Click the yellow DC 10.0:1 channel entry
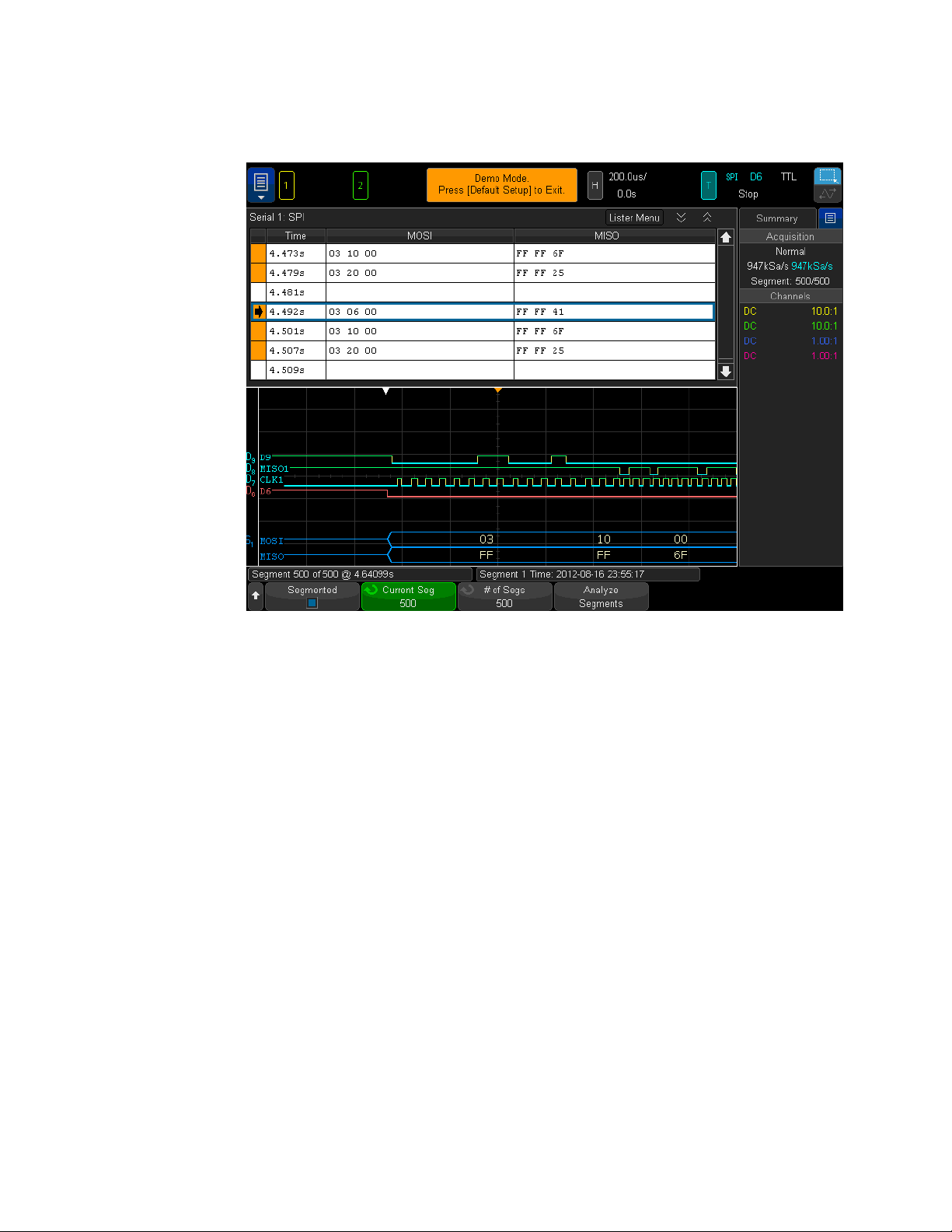This screenshot has height=1232, width=952. (790, 311)
